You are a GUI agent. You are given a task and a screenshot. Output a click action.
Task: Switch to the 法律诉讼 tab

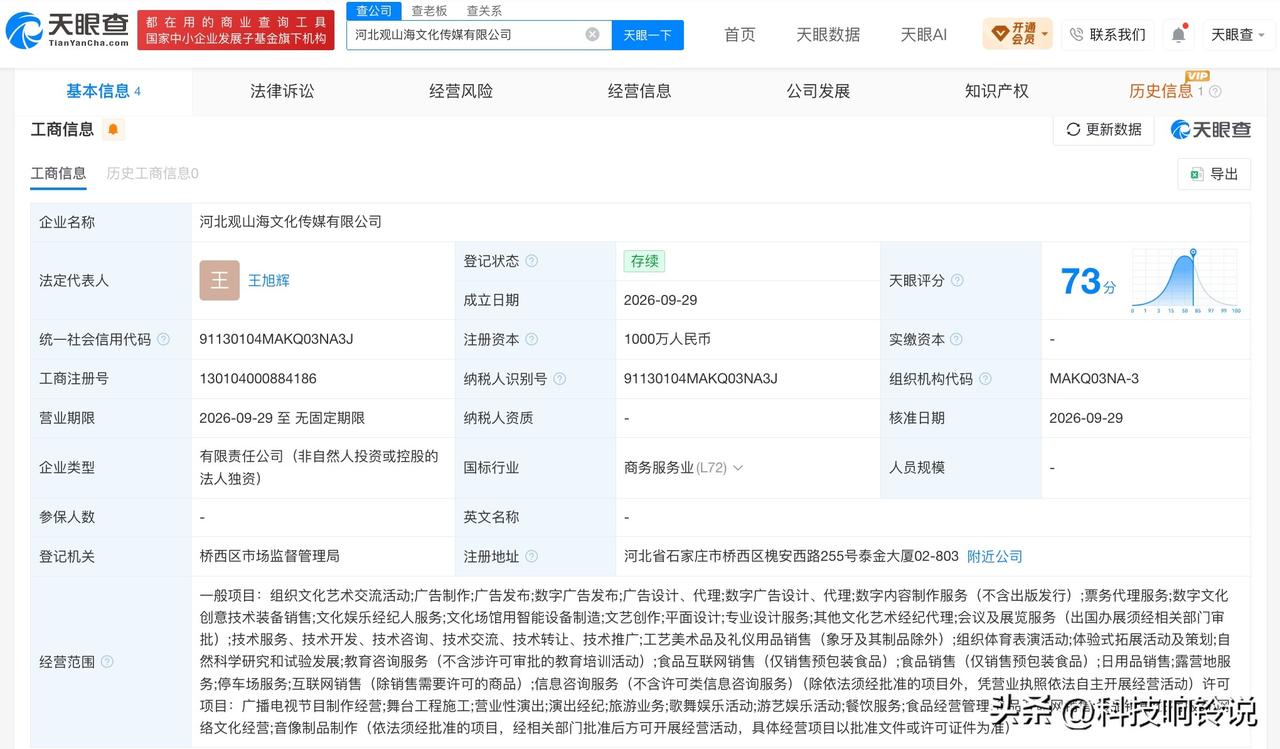click(x=282, y=91)
